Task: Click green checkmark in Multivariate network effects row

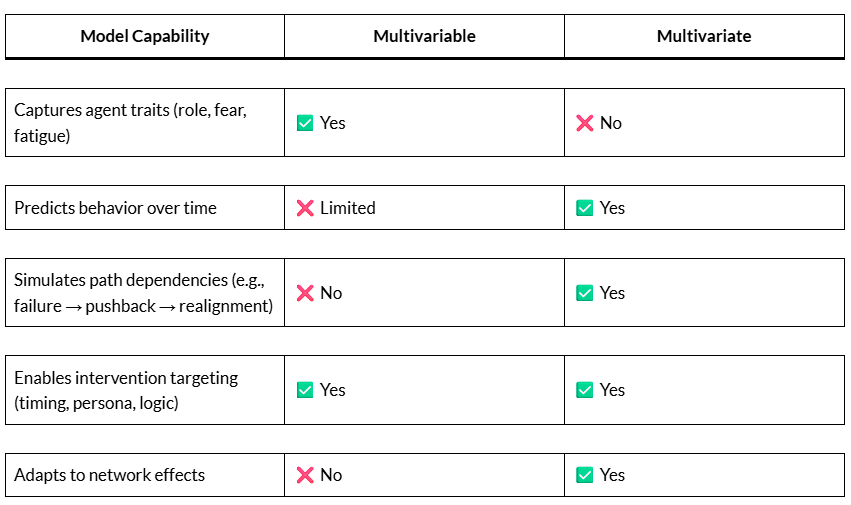Action: tap(585, 475)
